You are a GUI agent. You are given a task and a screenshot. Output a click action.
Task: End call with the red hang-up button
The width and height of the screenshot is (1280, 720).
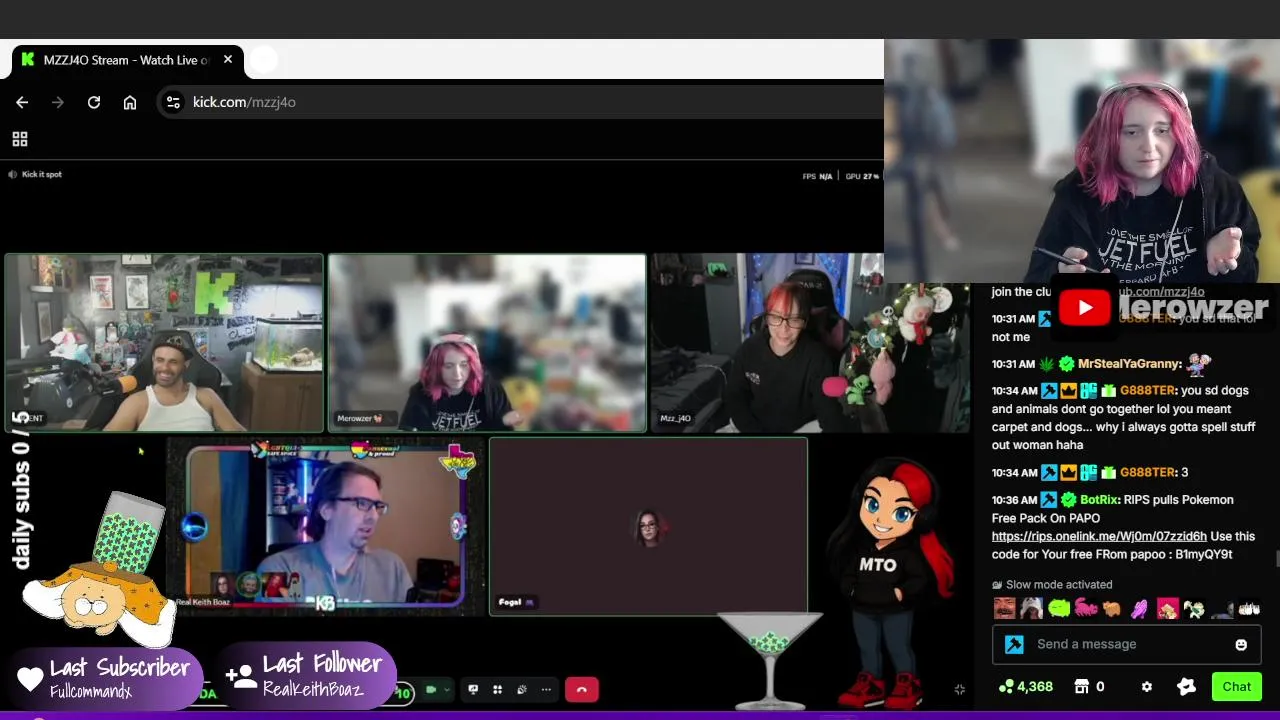click(582, 689)
